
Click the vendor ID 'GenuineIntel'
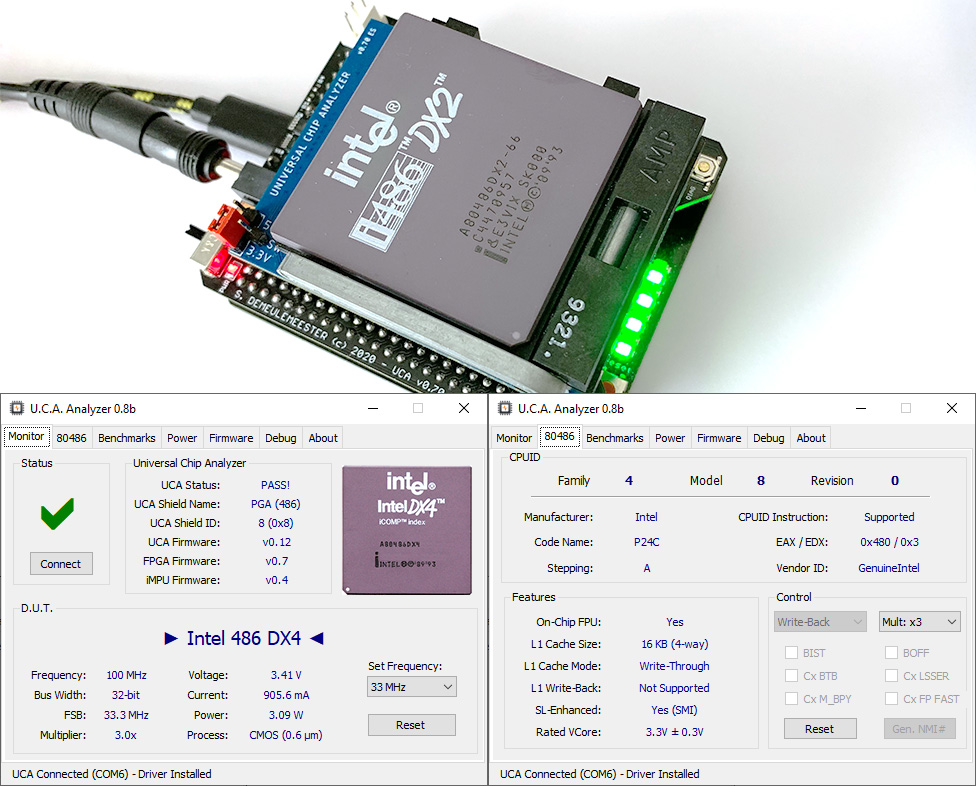click(889, 568)
